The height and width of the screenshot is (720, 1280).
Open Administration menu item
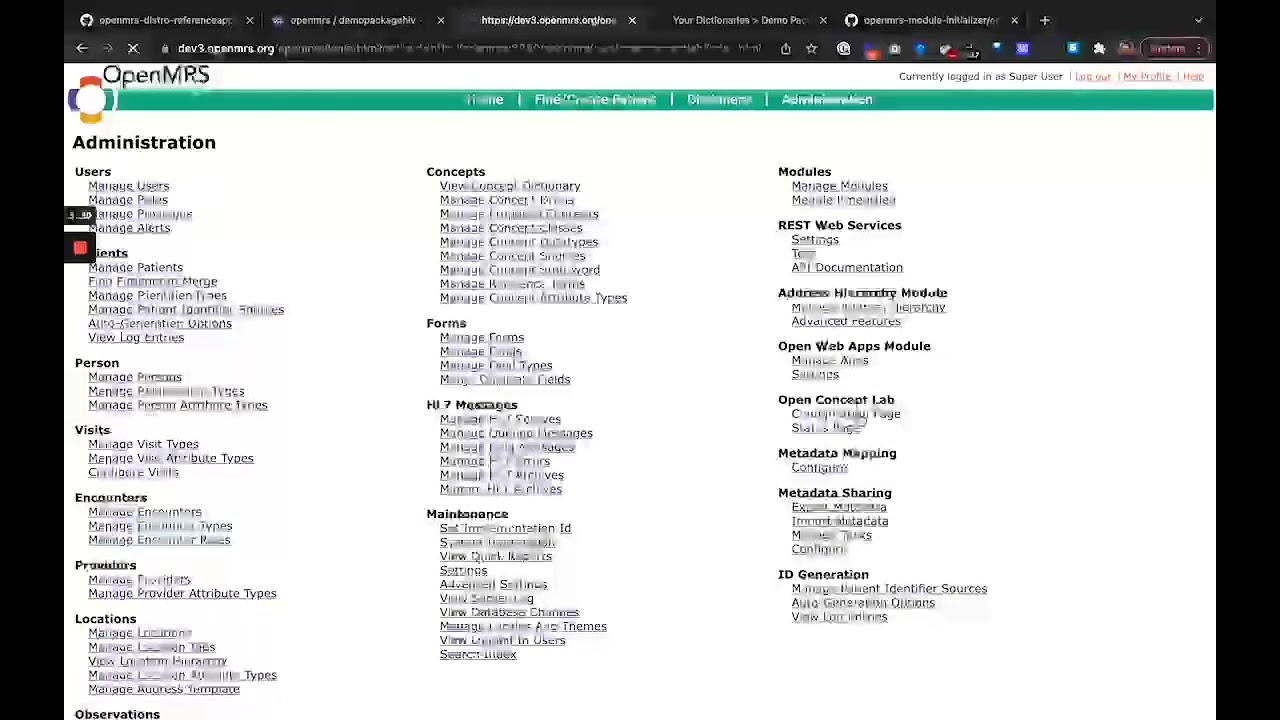827,100
